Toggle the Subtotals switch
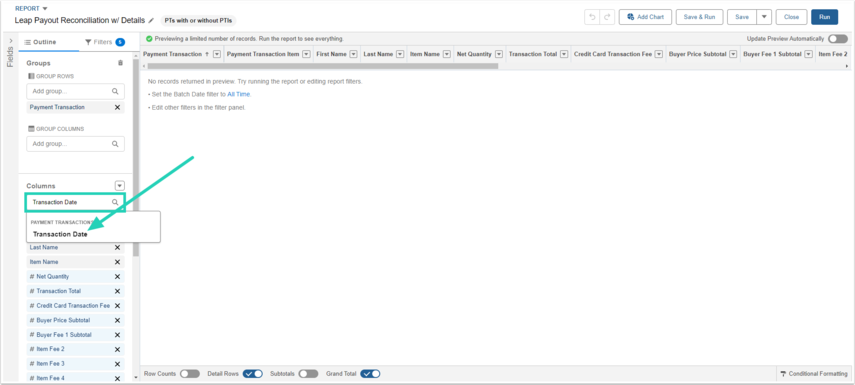Screen dimensions: 855x385 pyautogui.click(x=308, y=374)
